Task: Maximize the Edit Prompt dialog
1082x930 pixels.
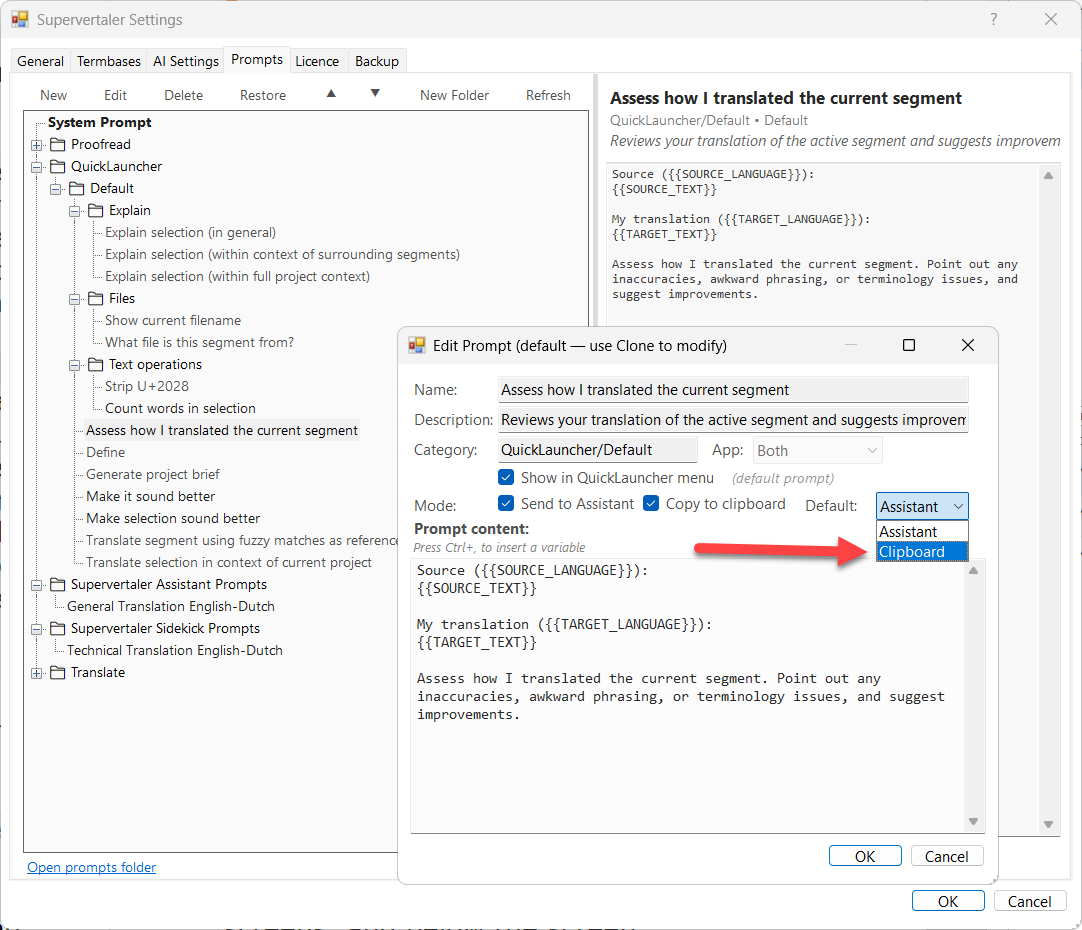Action: [x=909, y=345]
